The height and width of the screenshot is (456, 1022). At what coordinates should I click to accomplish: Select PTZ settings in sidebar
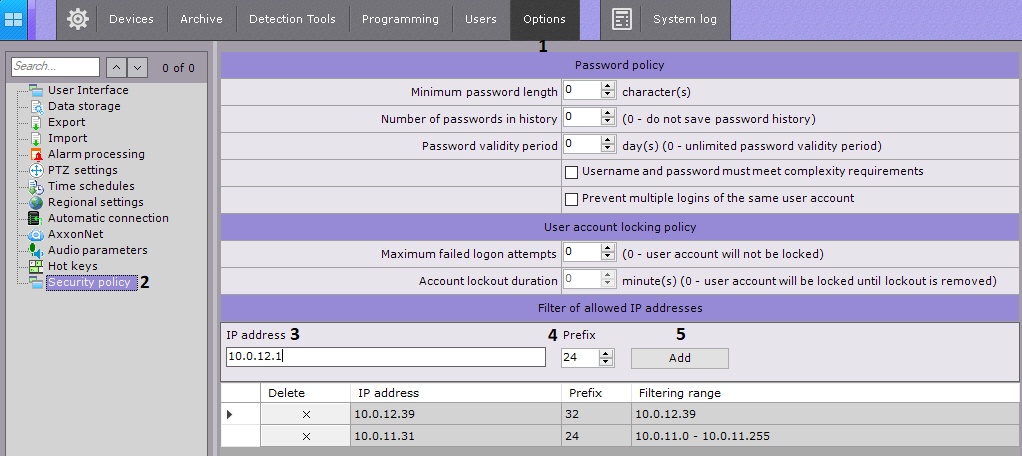pyautogui.click(x=82, y=170)
